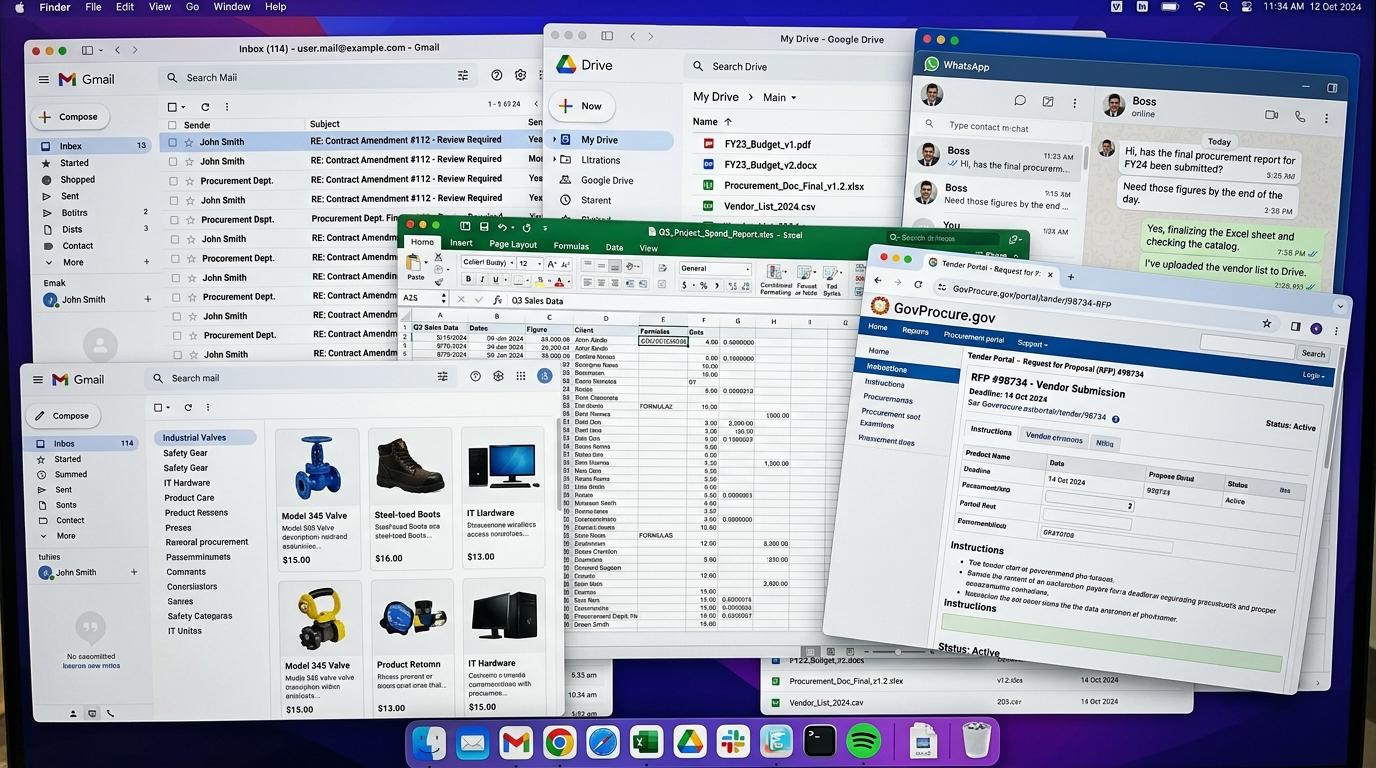Tick the select-all checkbox in Gmail catalog window
This screenshot has height=768, width=1376.
click(x=157, y=408)
